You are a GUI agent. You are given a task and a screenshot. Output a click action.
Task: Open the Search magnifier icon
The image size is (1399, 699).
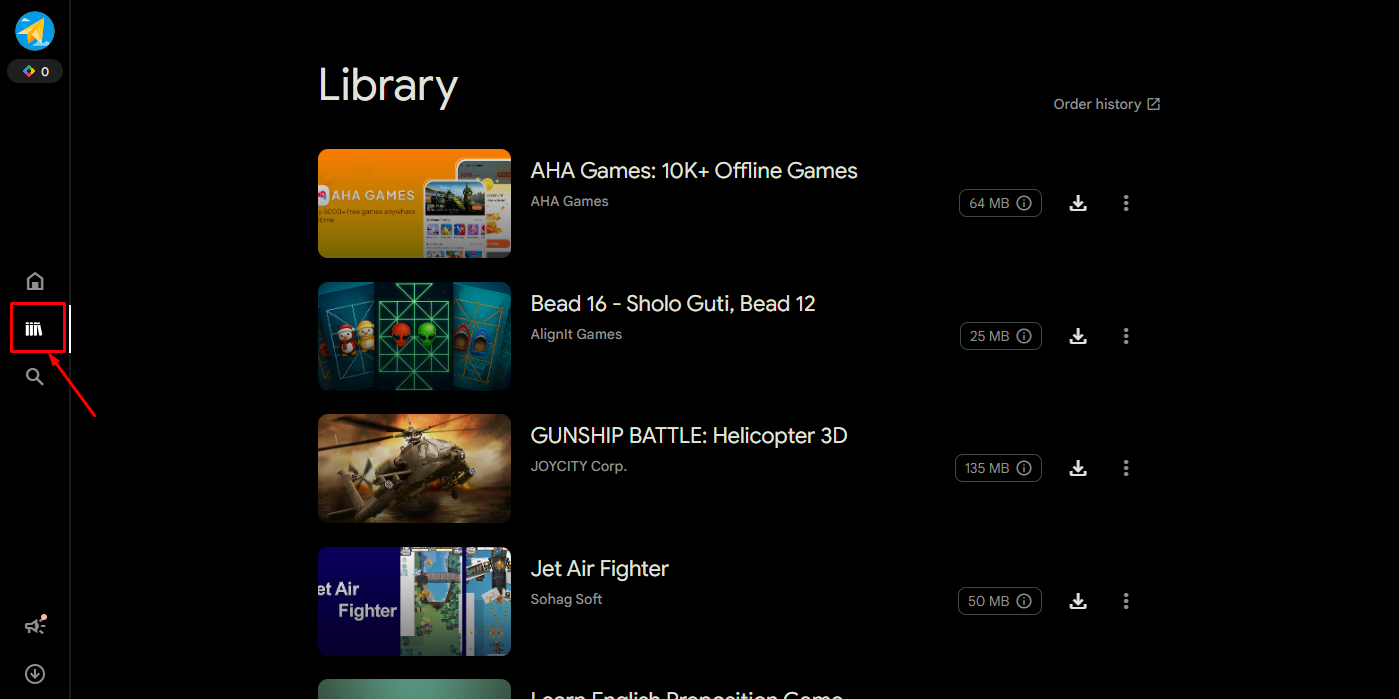click(35, 377)
